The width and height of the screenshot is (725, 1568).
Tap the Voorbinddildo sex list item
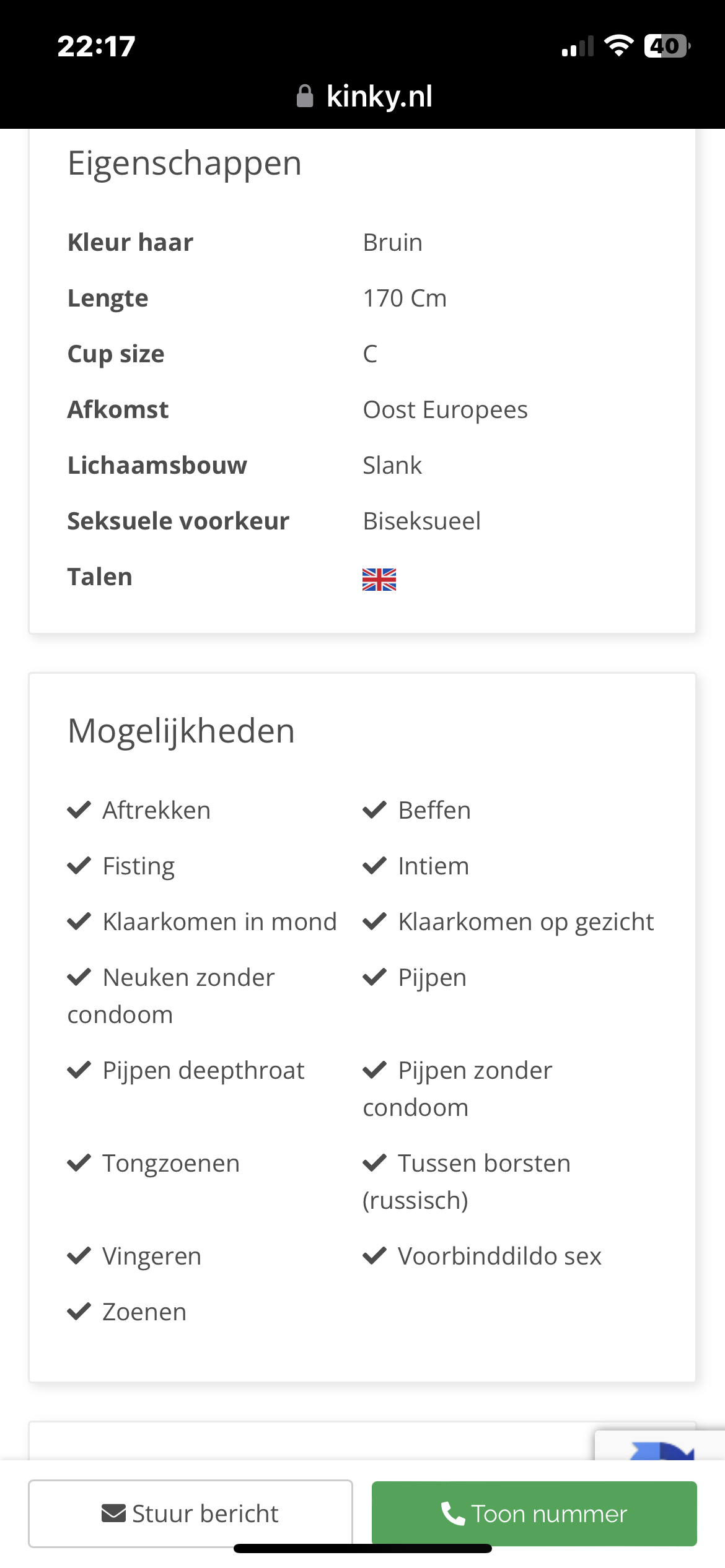[x=482, y=1257]
